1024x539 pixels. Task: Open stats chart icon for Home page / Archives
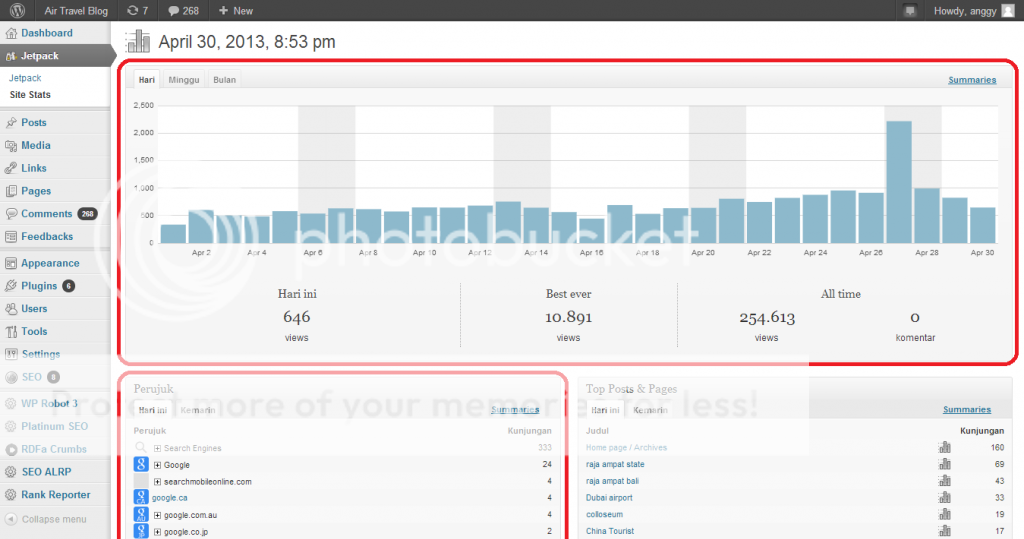944,447
